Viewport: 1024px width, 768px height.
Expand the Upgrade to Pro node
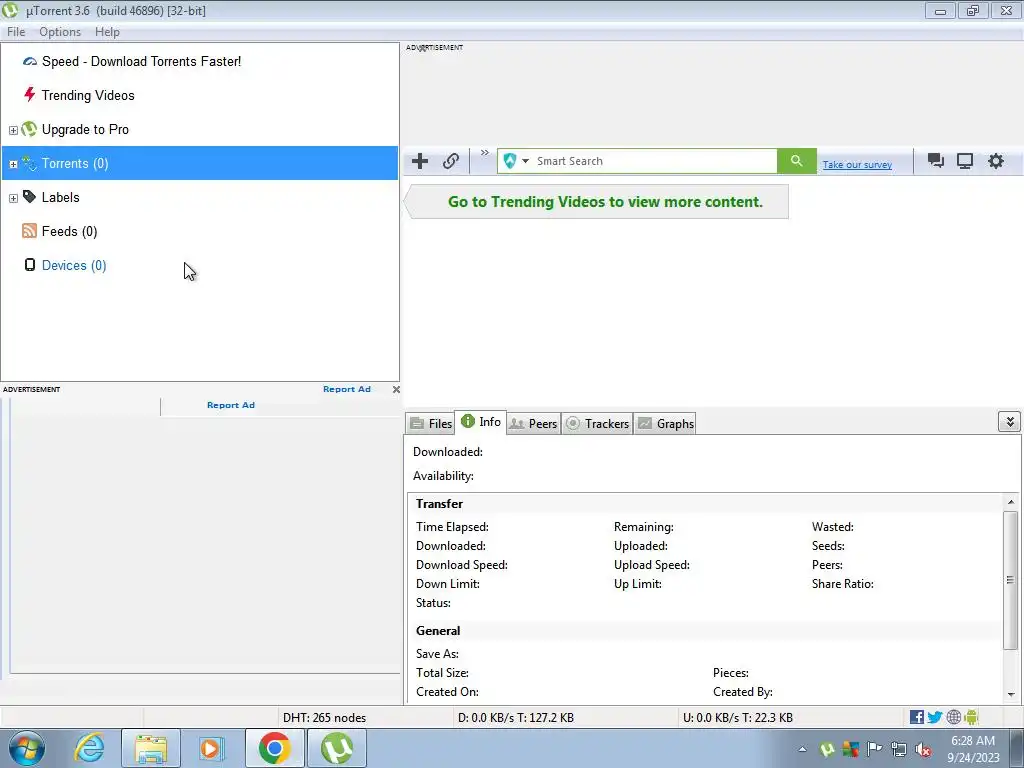[13, 130]
